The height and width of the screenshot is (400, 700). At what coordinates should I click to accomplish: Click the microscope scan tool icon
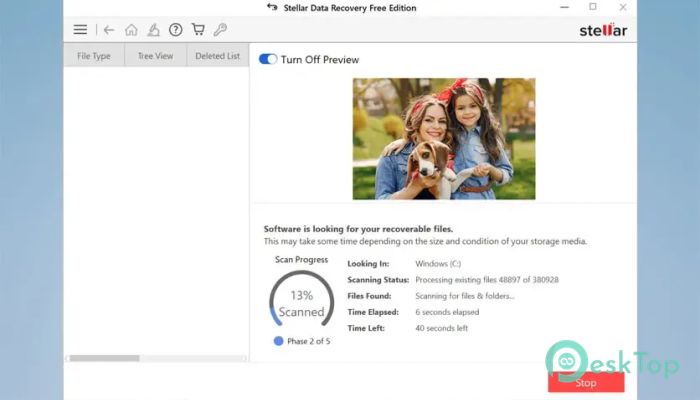point(153,30)
